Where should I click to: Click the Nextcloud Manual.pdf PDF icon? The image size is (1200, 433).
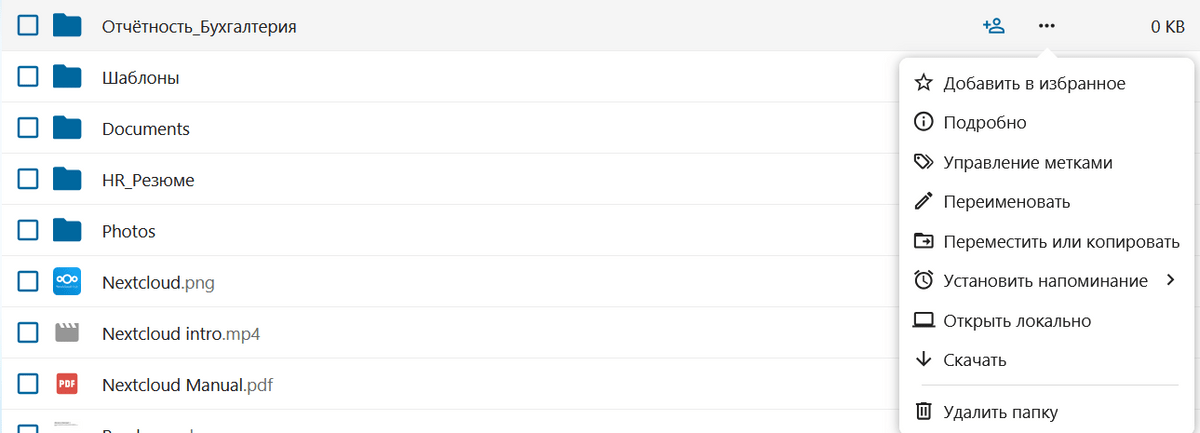pos(66,384)
